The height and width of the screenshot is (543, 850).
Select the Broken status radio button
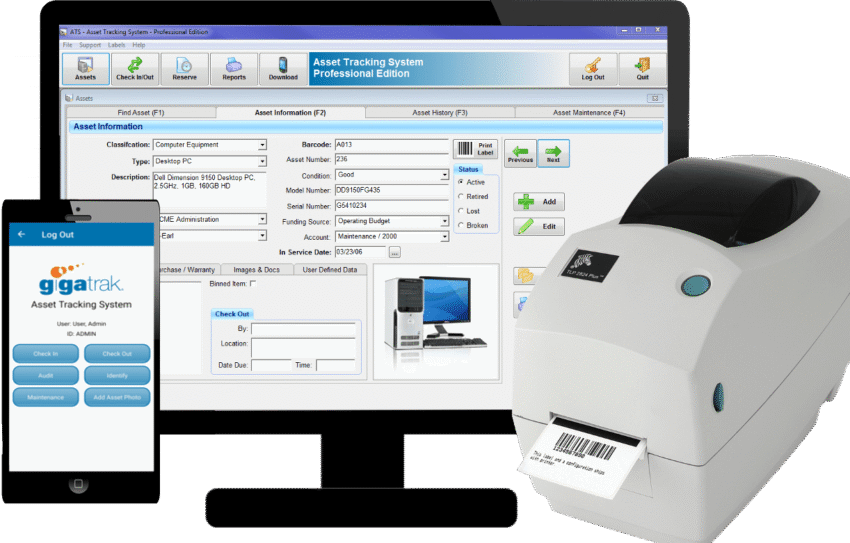461,225
